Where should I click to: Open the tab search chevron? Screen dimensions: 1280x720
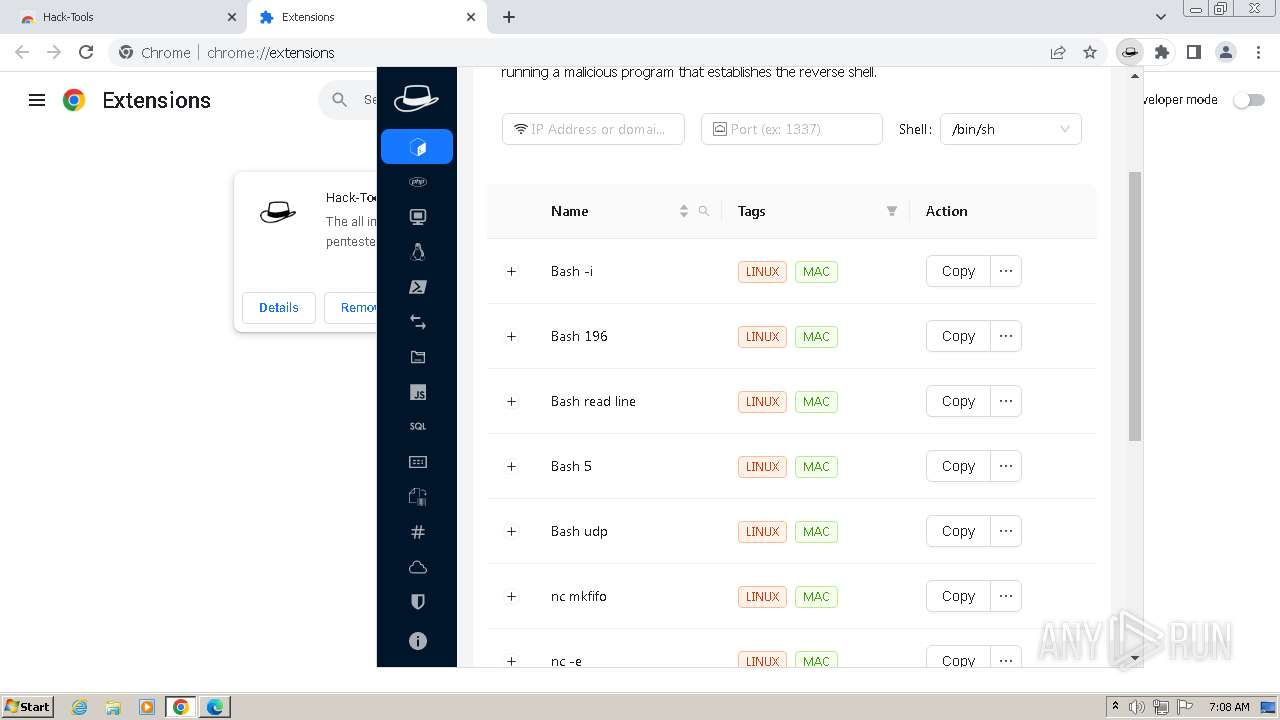coord(1161,17)
